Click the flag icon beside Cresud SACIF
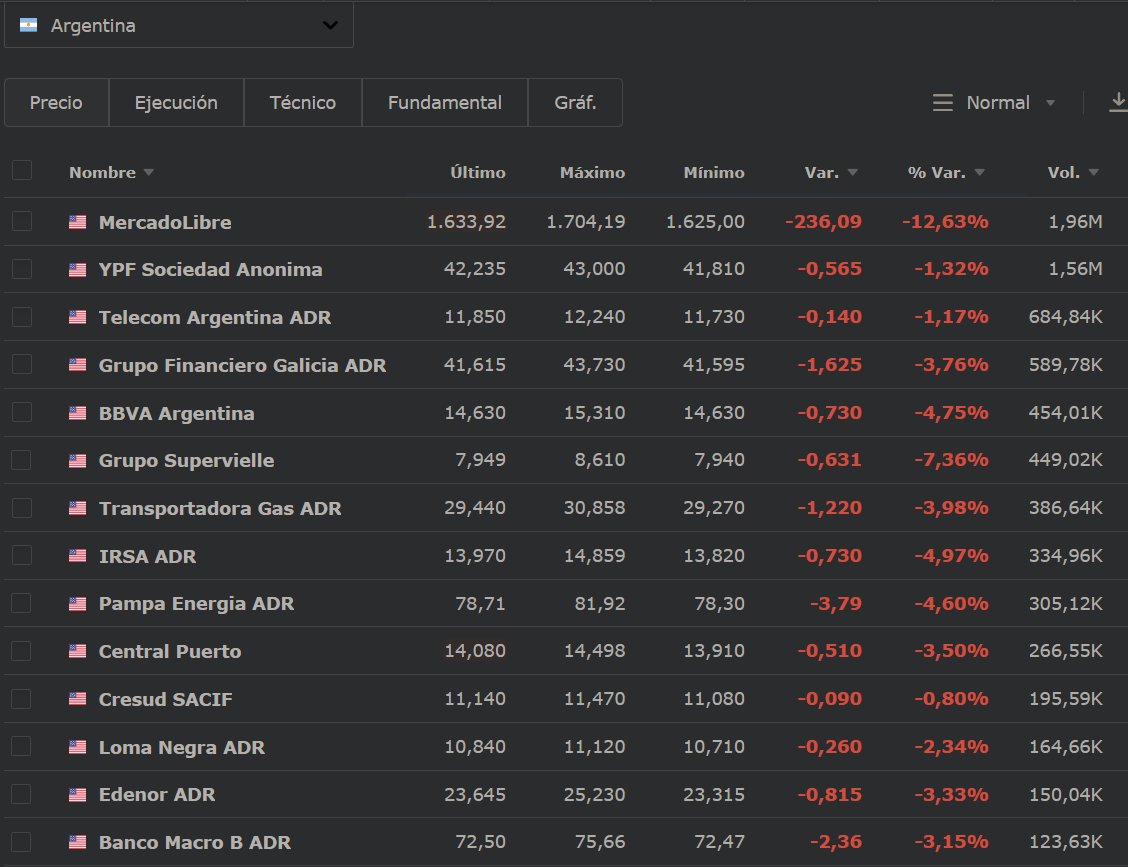The image size is (1128, 867). click(x=78, y=699)
